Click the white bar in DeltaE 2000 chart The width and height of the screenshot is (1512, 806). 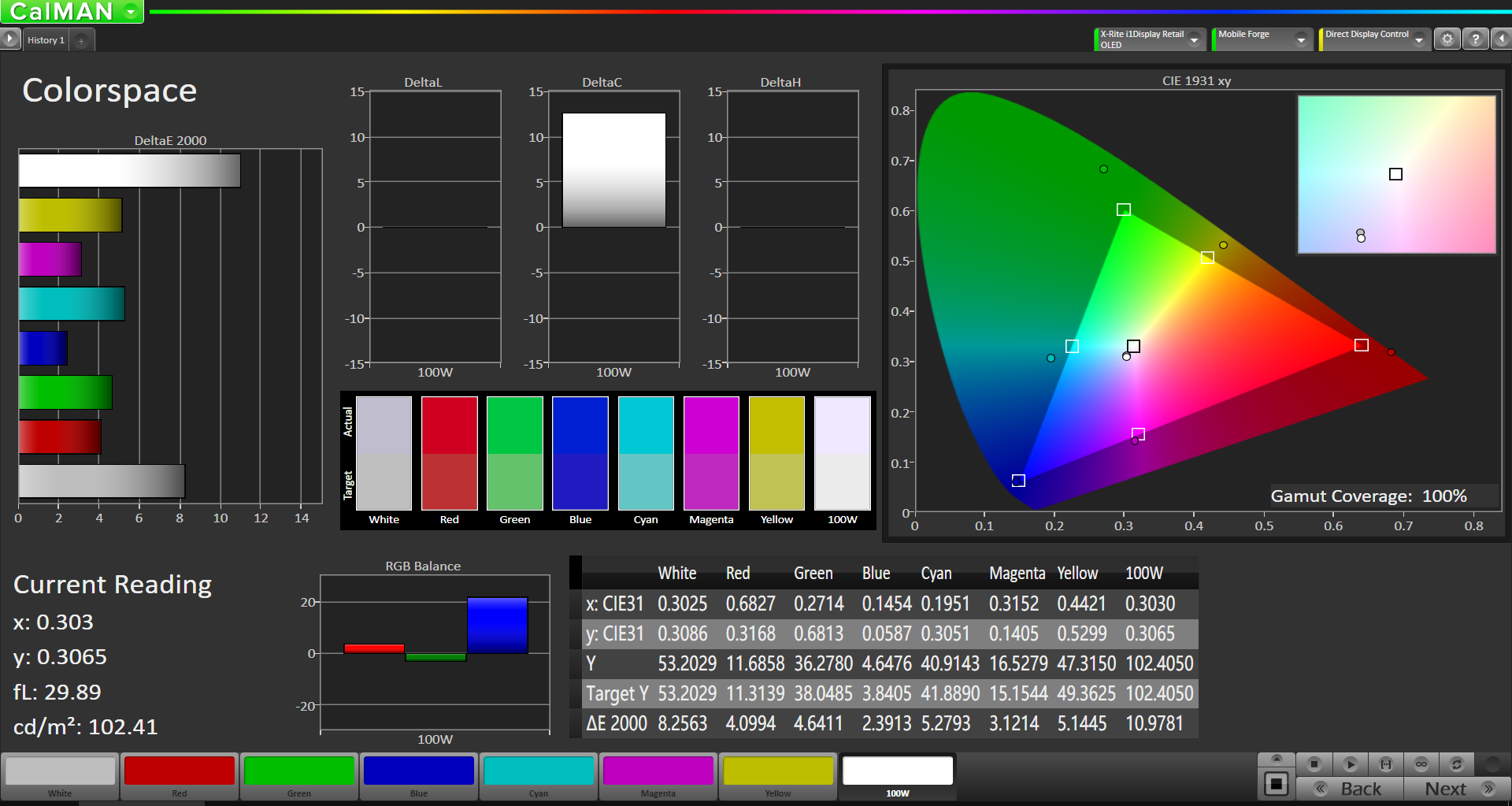point(129,170)
